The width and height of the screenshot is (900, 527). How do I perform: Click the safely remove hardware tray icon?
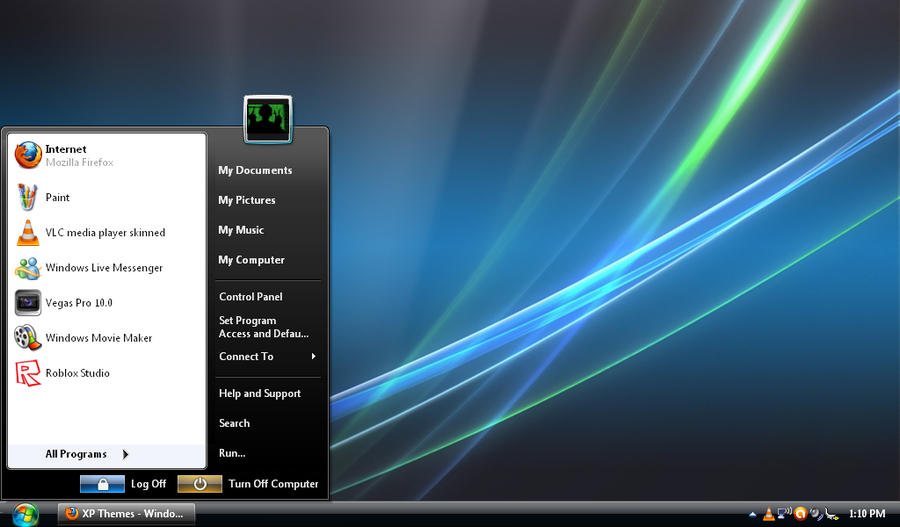[x=831, y=514]
